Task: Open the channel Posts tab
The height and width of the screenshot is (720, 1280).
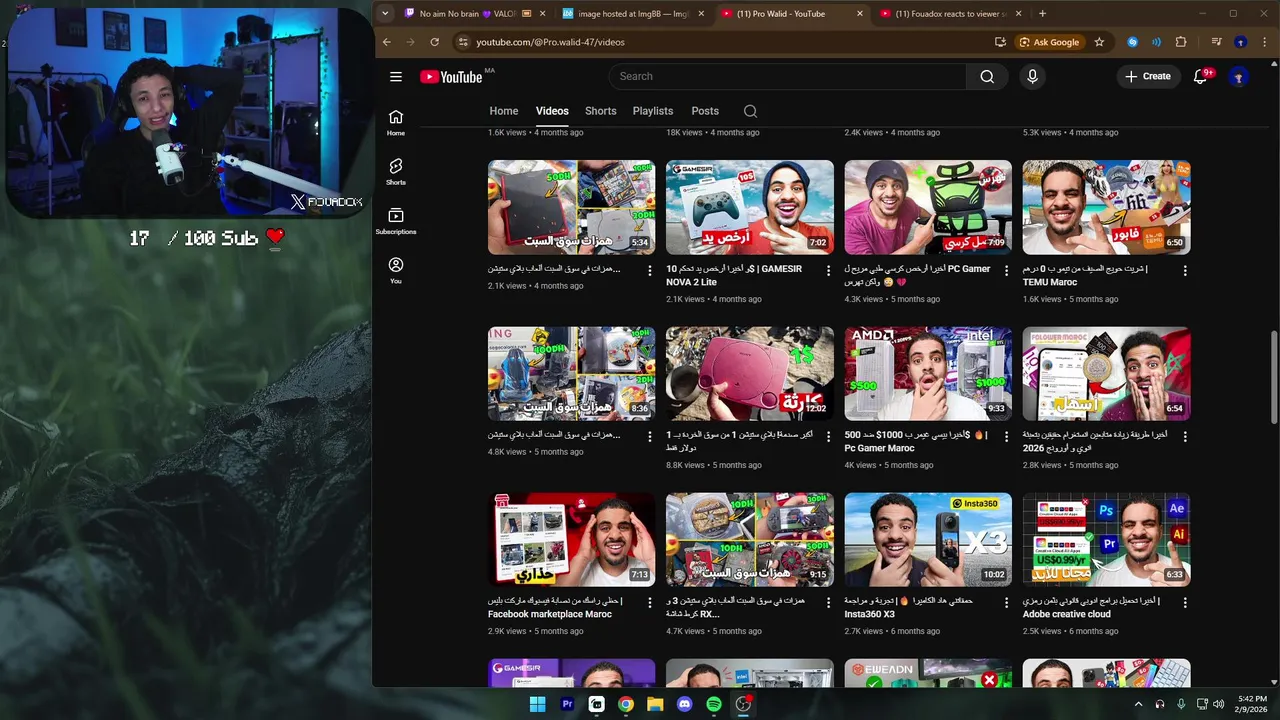Action: coord(705,111)
